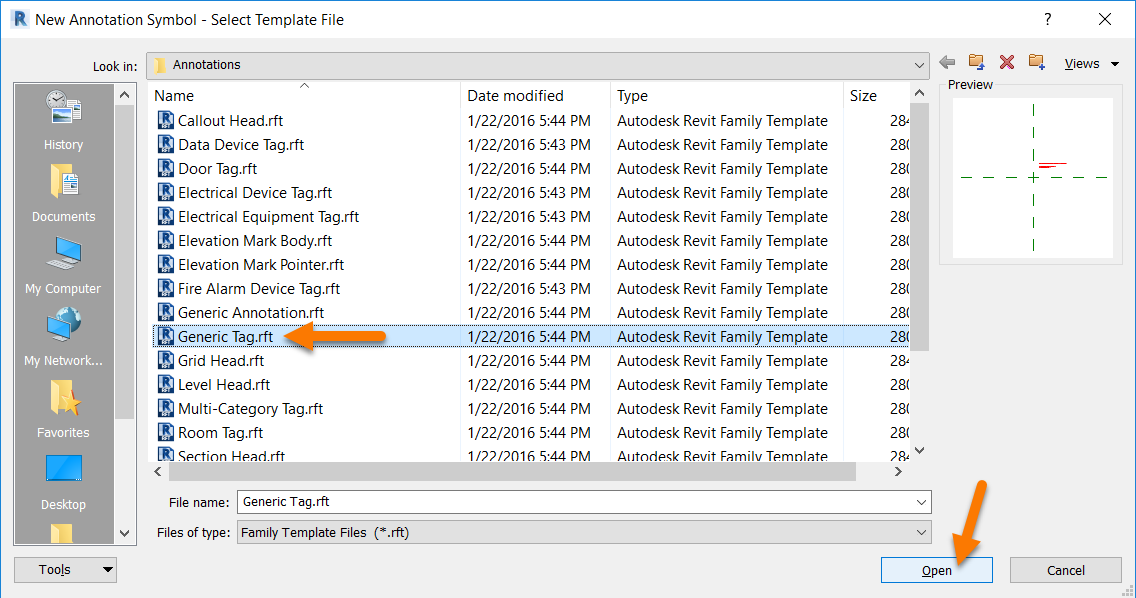Click the red Delete icon
Image resolution: width=1136 pixels, height=598 pixels.
pos(1007,63)
